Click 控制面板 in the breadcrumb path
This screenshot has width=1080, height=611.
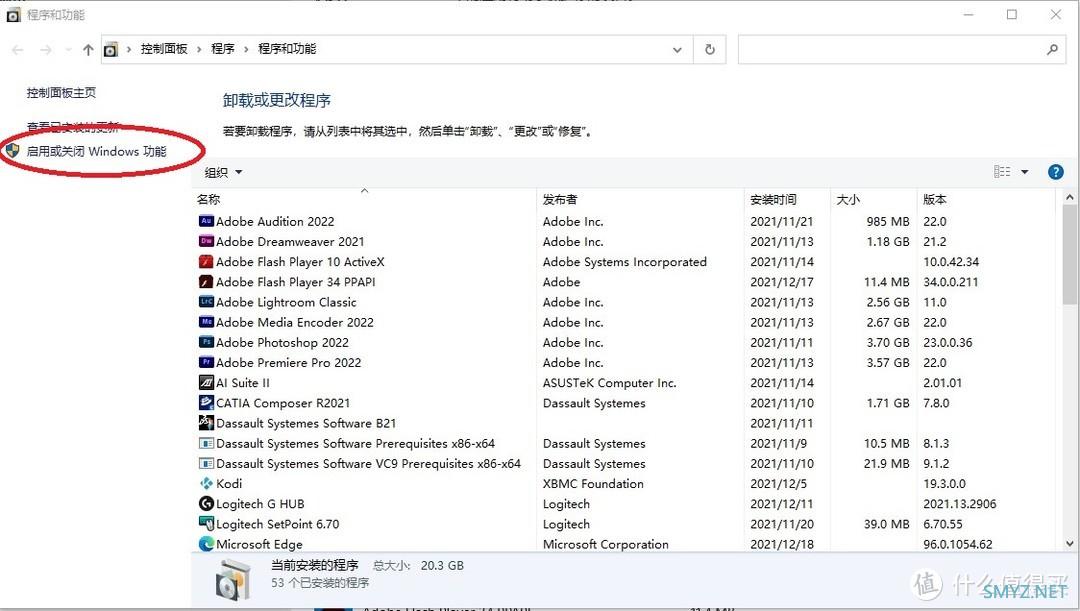pos(164,49)
